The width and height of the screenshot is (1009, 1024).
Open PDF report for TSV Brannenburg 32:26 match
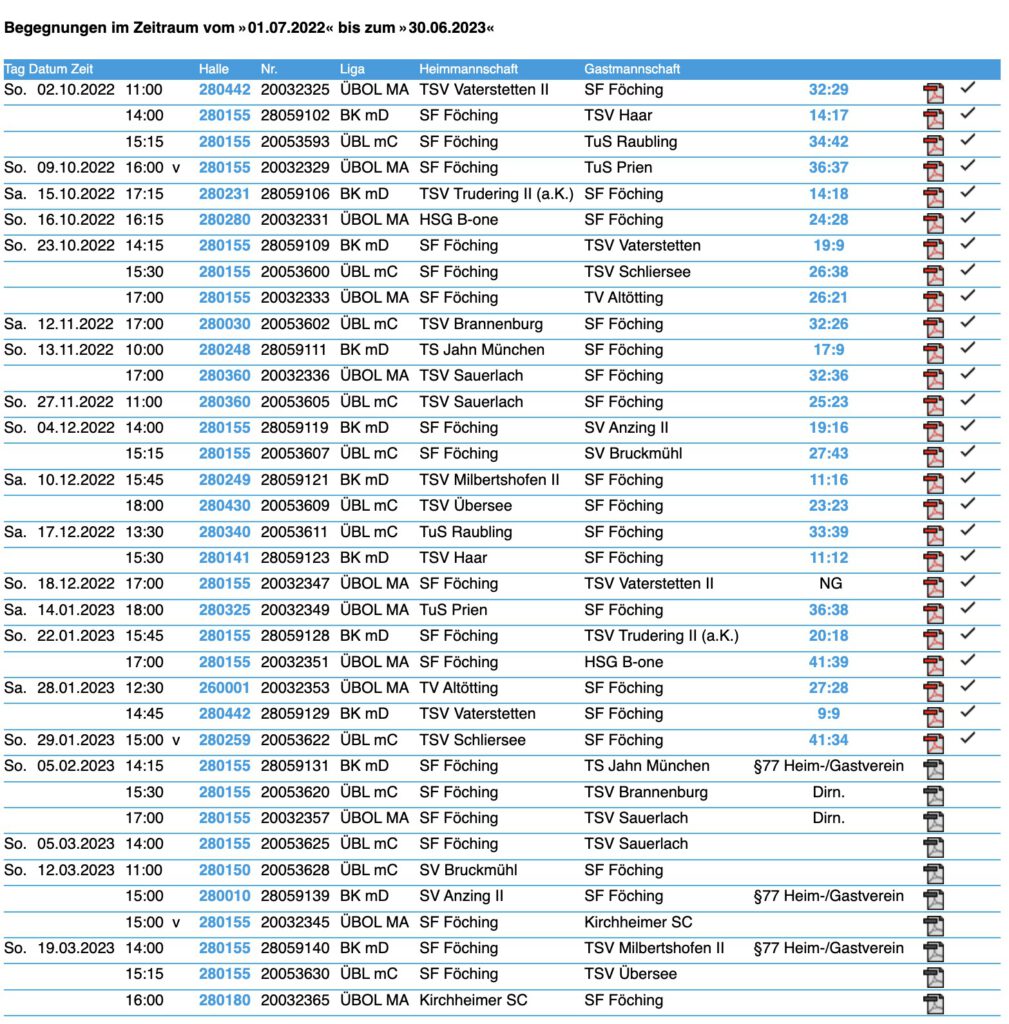[933, 325]
